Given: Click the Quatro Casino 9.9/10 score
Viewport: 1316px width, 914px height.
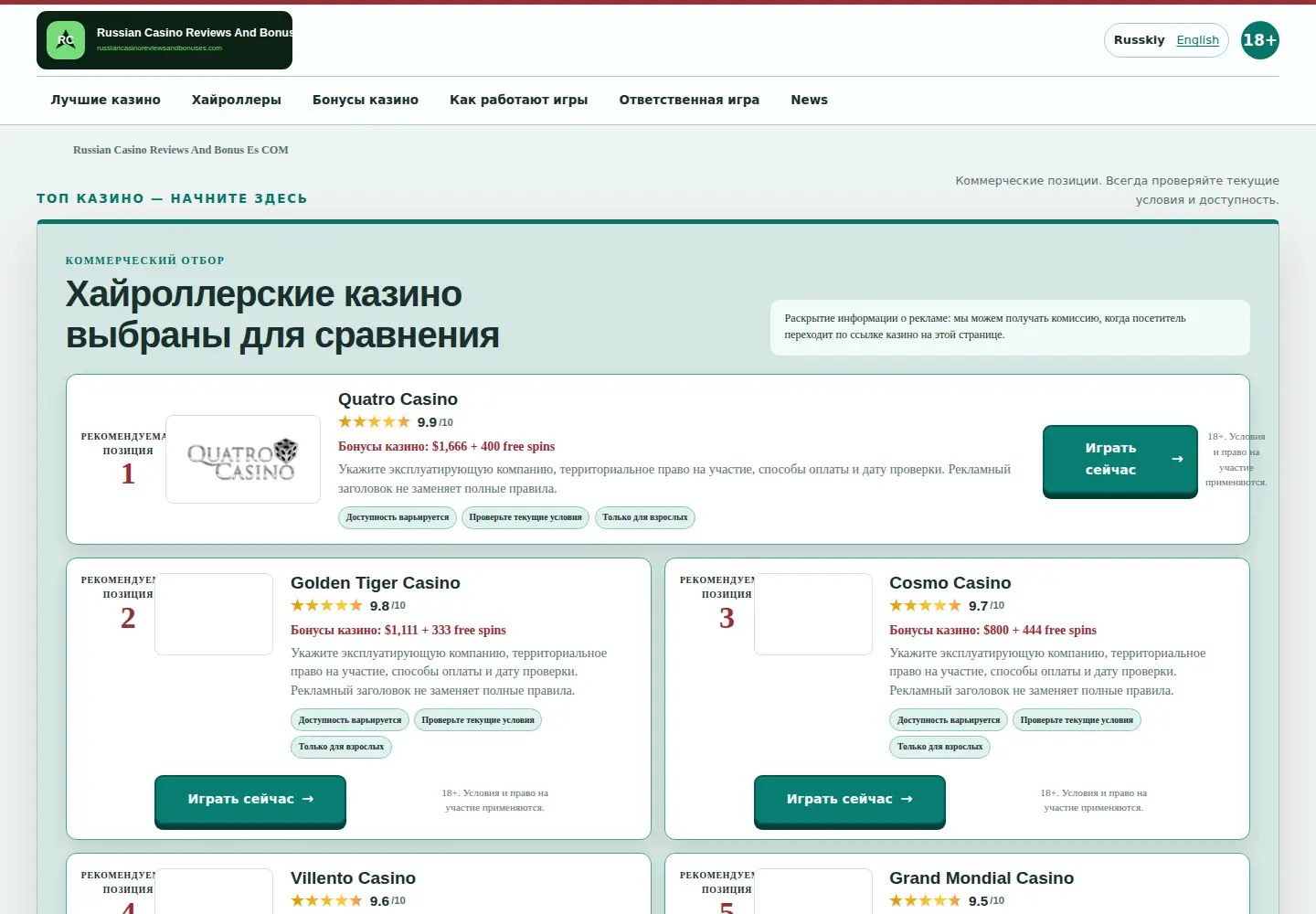Looking at the screenshot, I should pos(435,422).
